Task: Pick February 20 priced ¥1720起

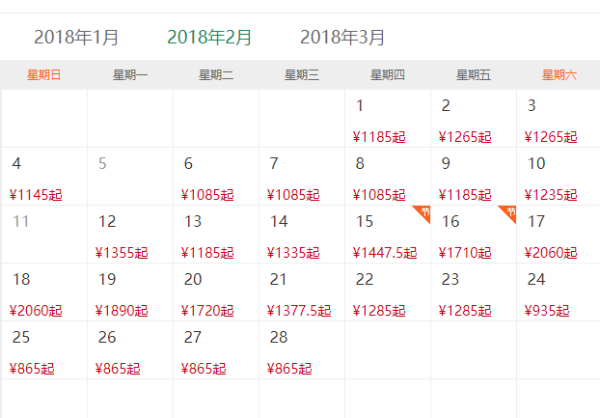Action: tap(216, 292)
